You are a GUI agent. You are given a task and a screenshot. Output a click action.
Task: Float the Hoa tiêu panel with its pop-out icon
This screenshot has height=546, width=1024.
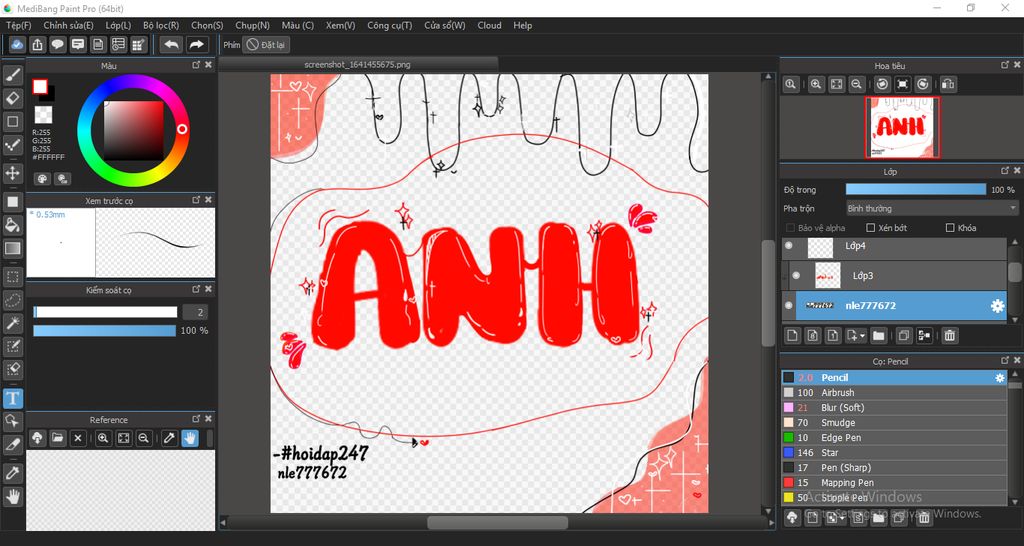pos(1005,65)
